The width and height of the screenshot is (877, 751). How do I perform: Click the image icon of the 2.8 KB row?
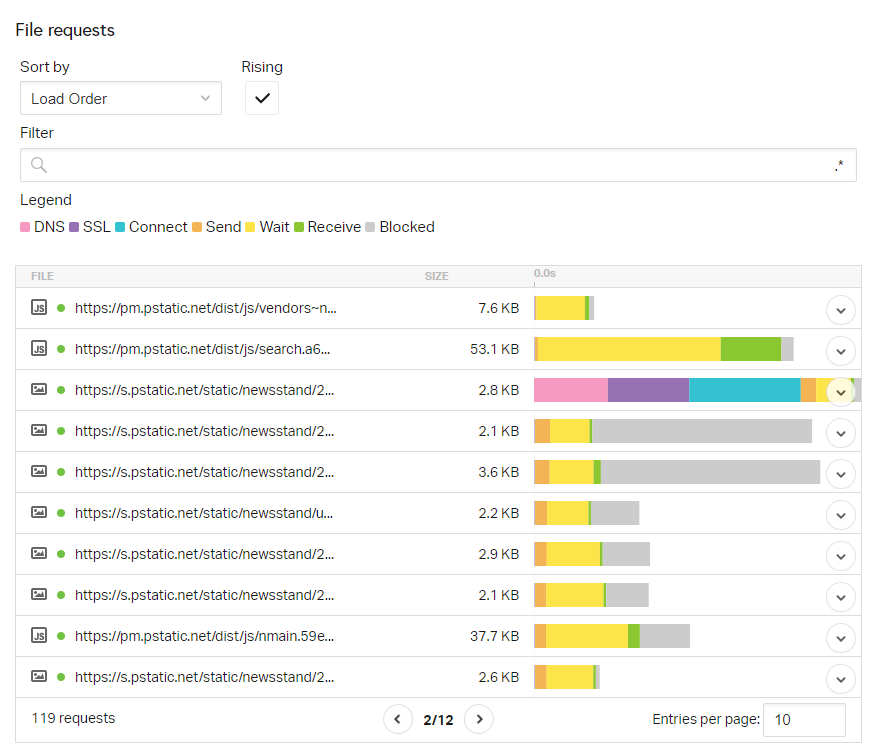pos(39,389)
